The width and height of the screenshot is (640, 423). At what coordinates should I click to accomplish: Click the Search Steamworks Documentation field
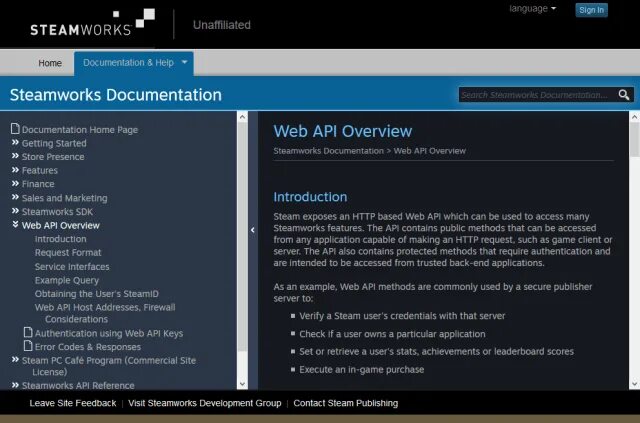point(538,95)
